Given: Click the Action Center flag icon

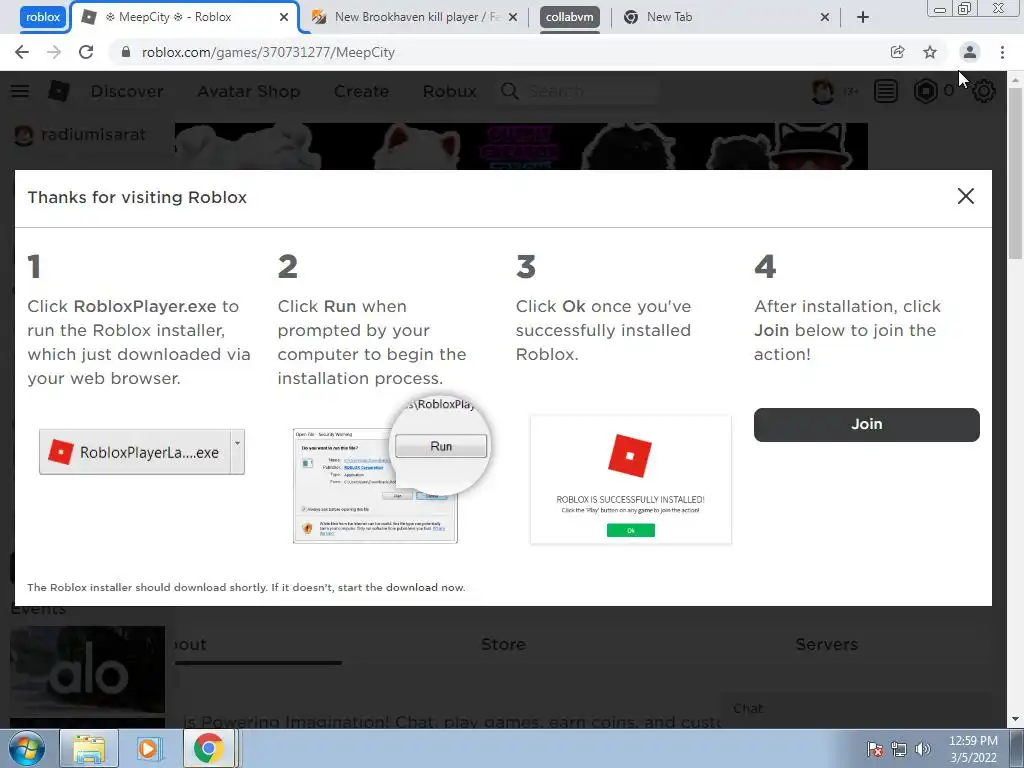Looking at the screenshot, I should (x=874, y=749).
